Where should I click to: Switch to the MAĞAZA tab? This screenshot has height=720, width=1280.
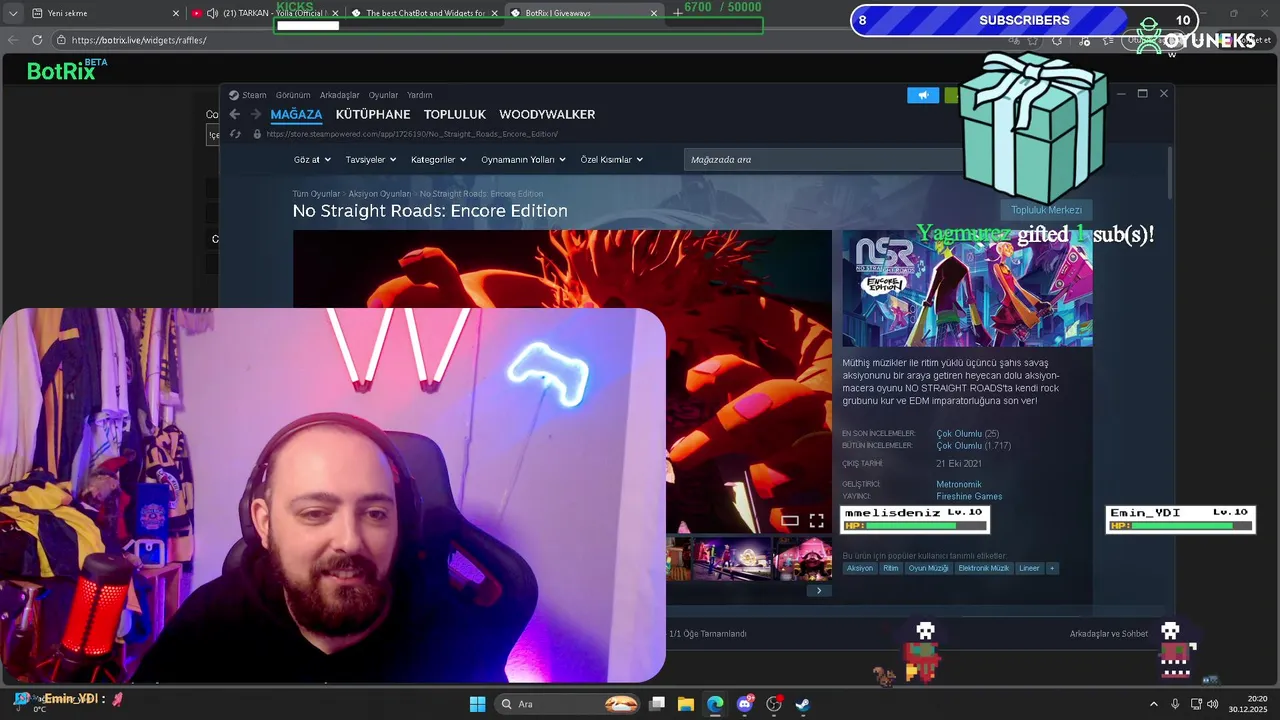pyautogui.click(x=296, y=114)
